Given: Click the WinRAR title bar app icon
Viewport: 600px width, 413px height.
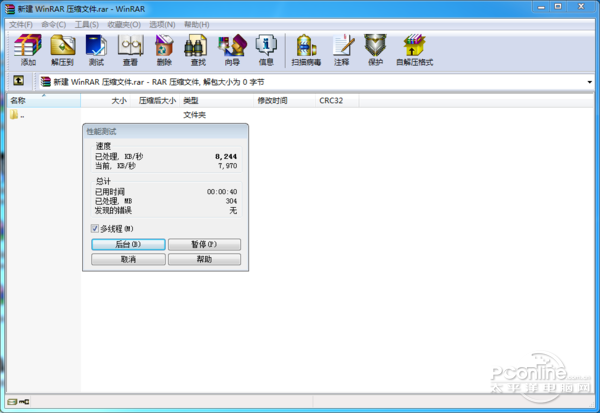Looking at the screenshot, I should point(10,8).
